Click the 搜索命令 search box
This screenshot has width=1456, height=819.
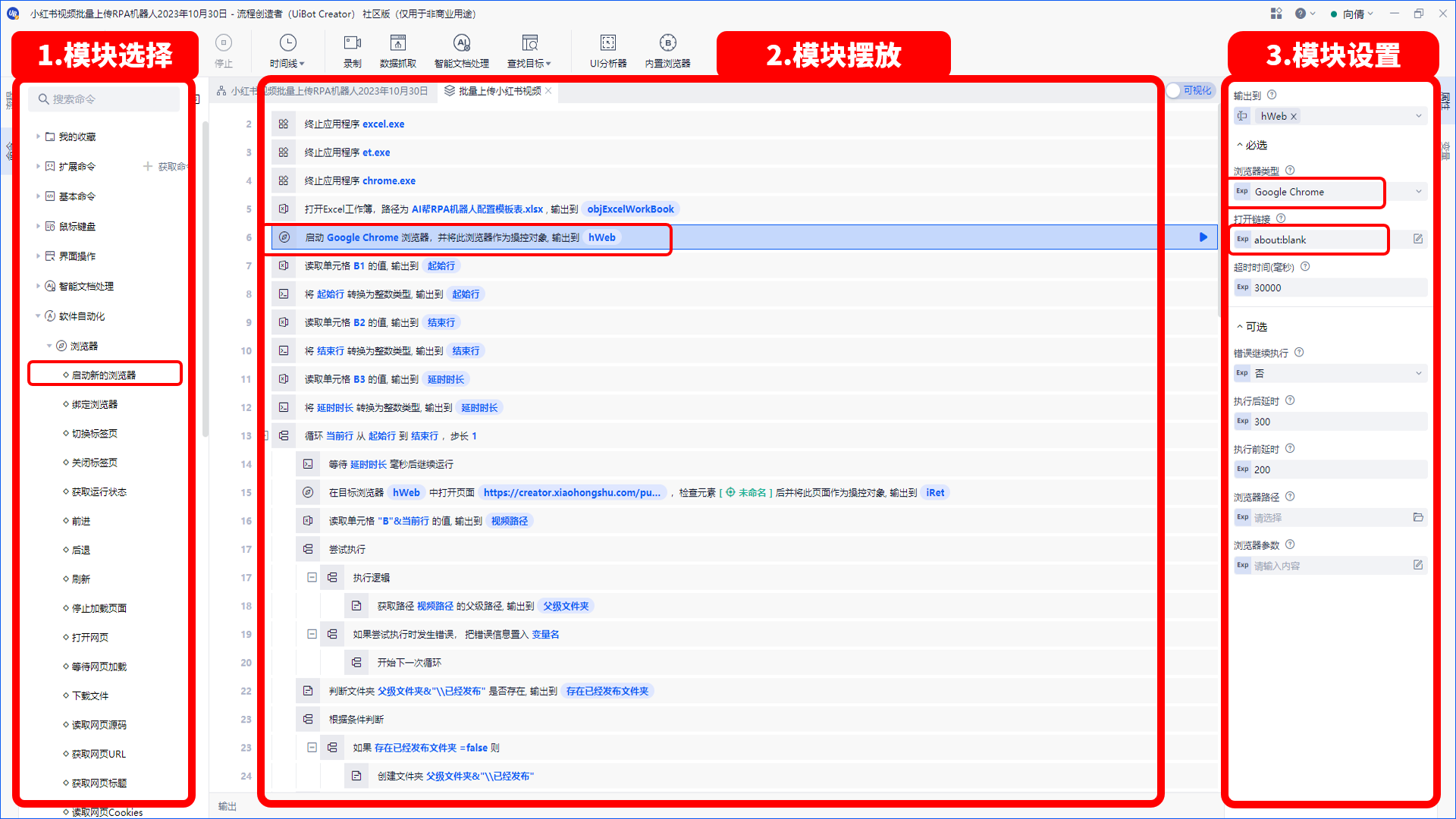pos(105,99)
